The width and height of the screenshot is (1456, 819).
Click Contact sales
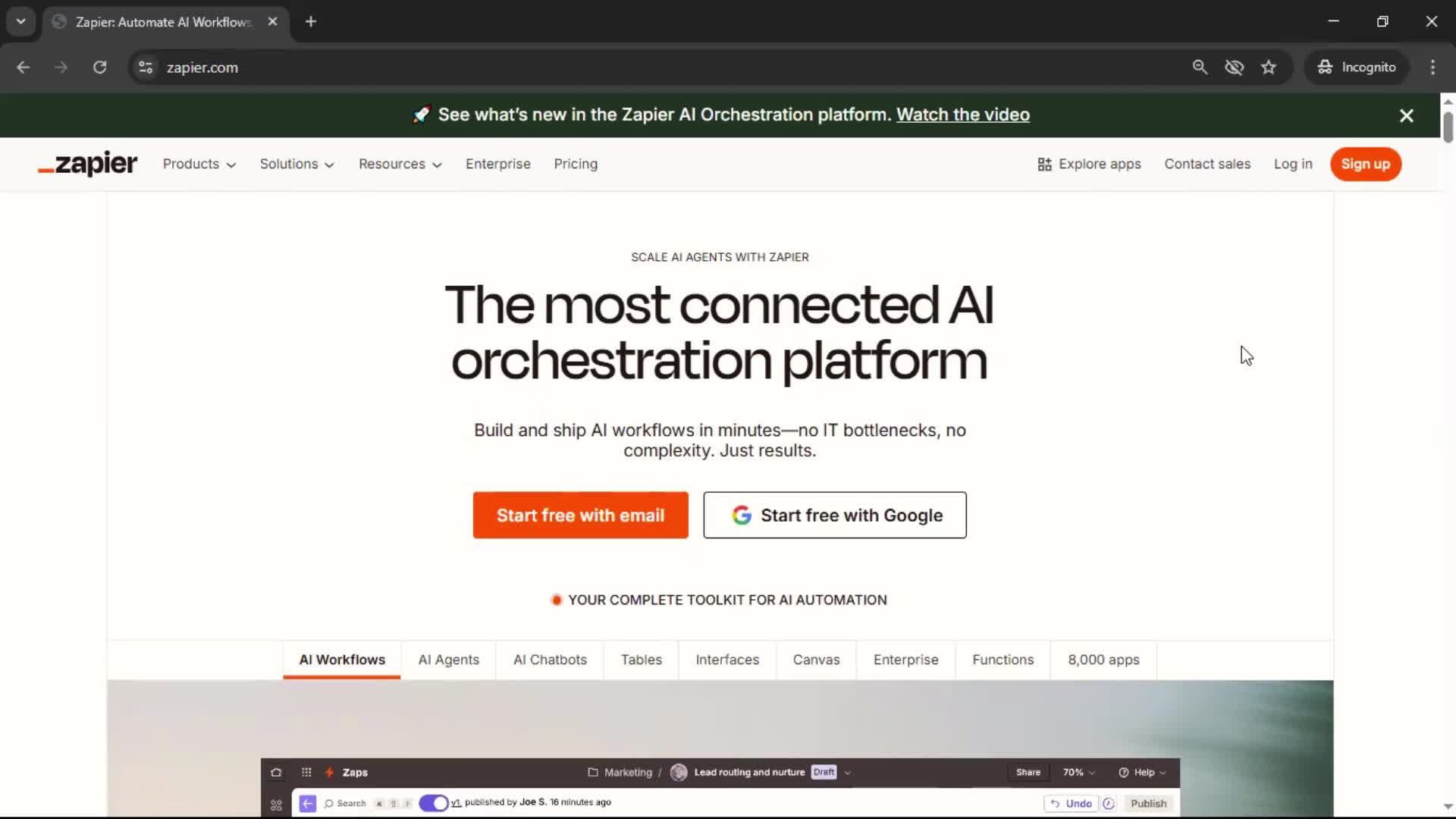tap(1207, 165)
